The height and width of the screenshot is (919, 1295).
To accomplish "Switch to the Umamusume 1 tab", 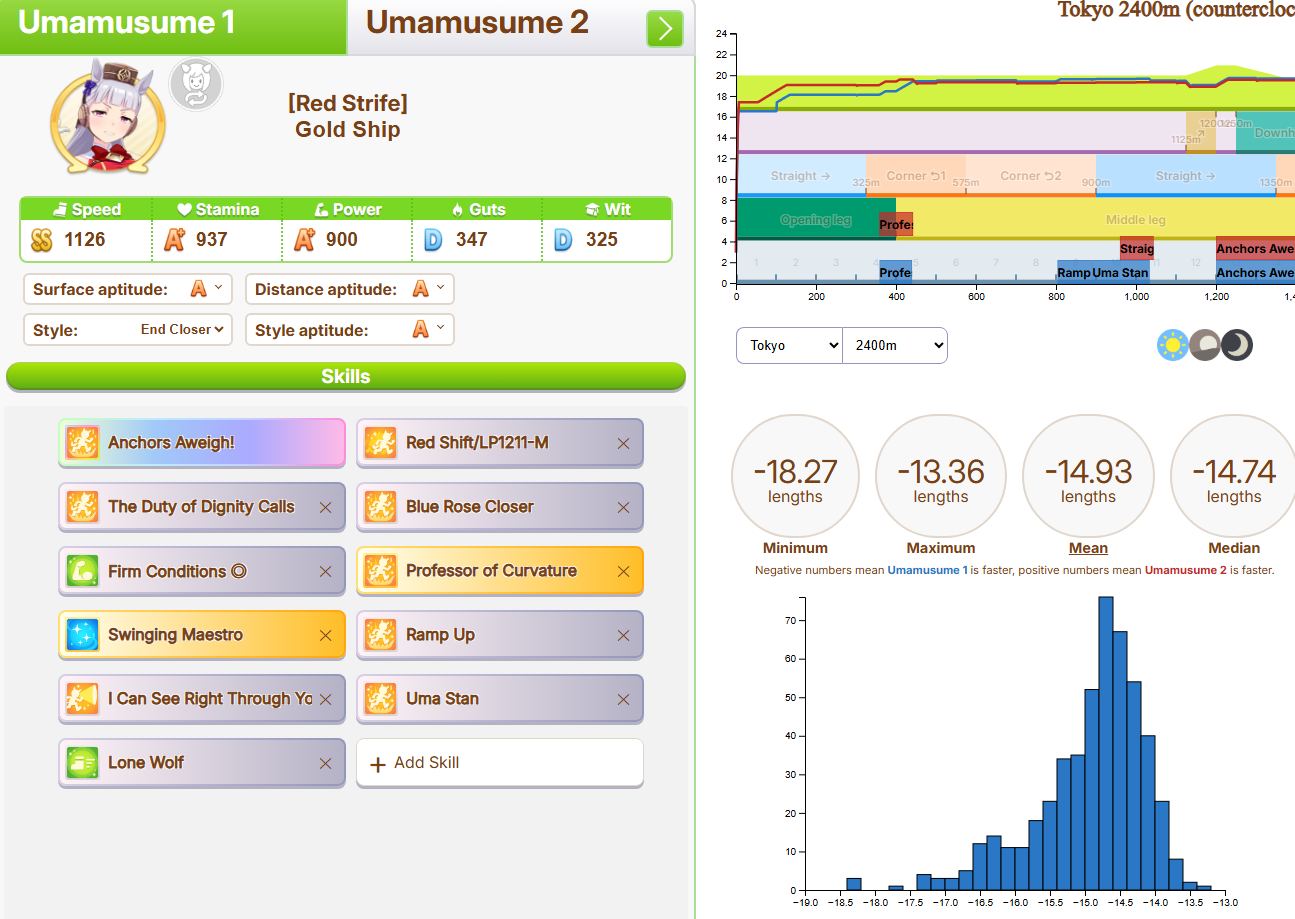I will [173, 26].
